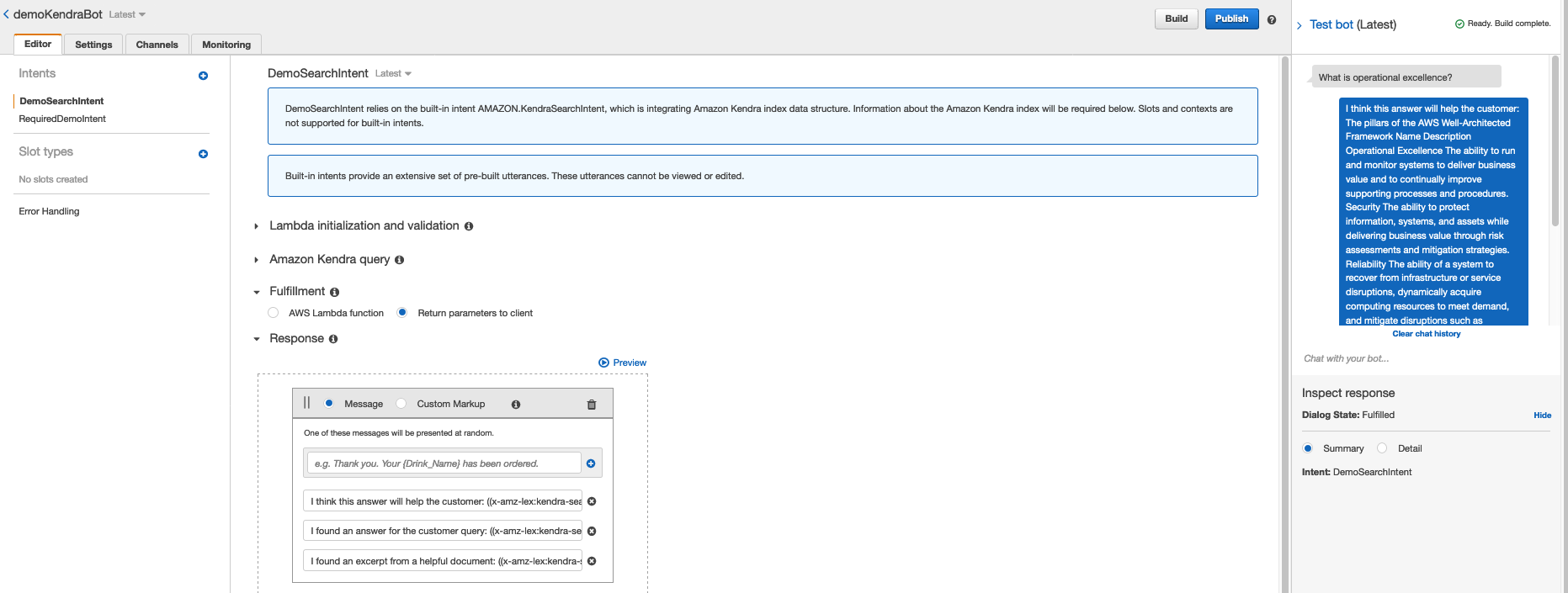Collapse the Response section

[x=257, y=339]
